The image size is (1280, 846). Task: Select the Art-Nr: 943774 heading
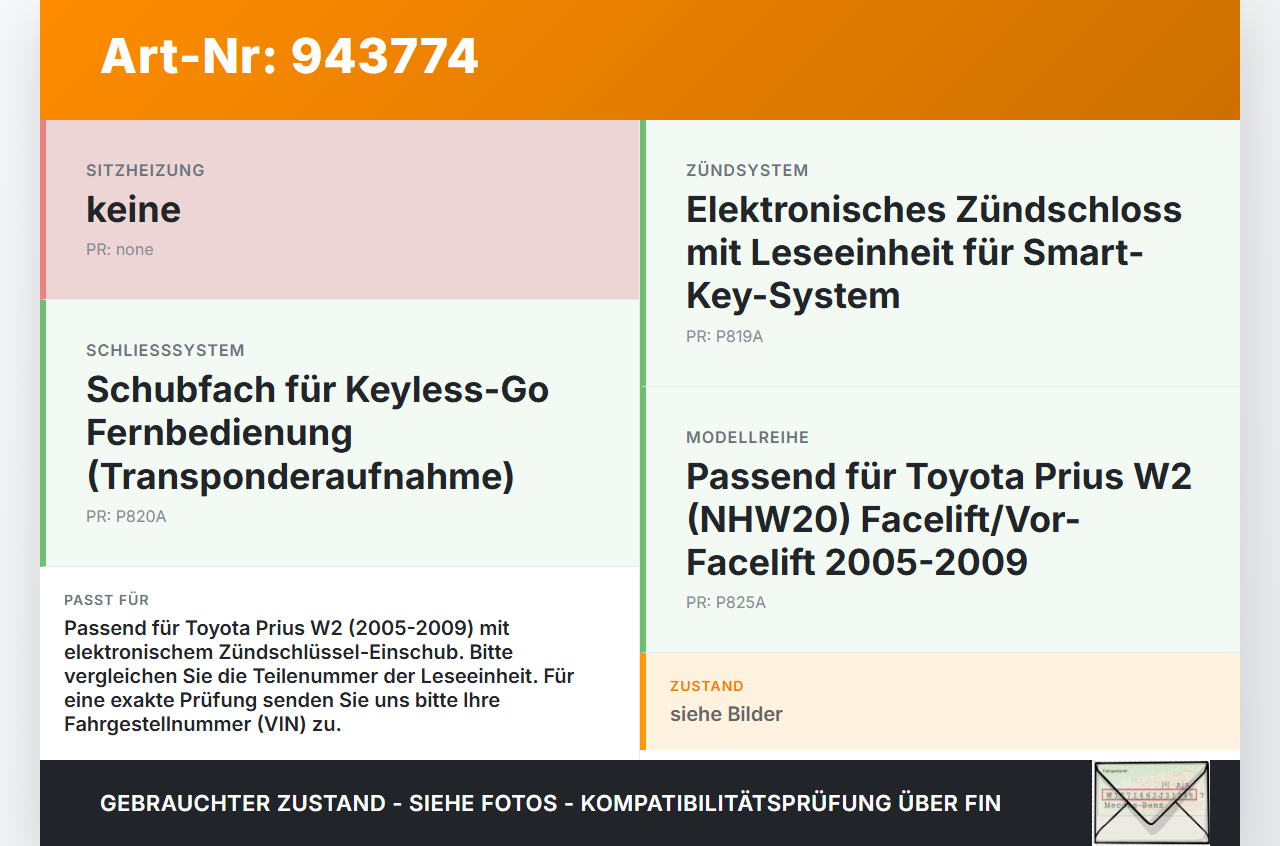[289, 56]
